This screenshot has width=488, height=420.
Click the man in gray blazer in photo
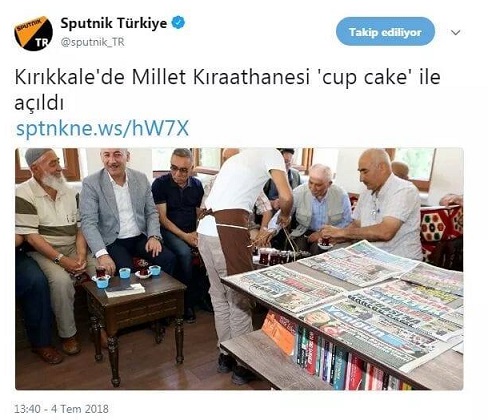tap(123, 217)
